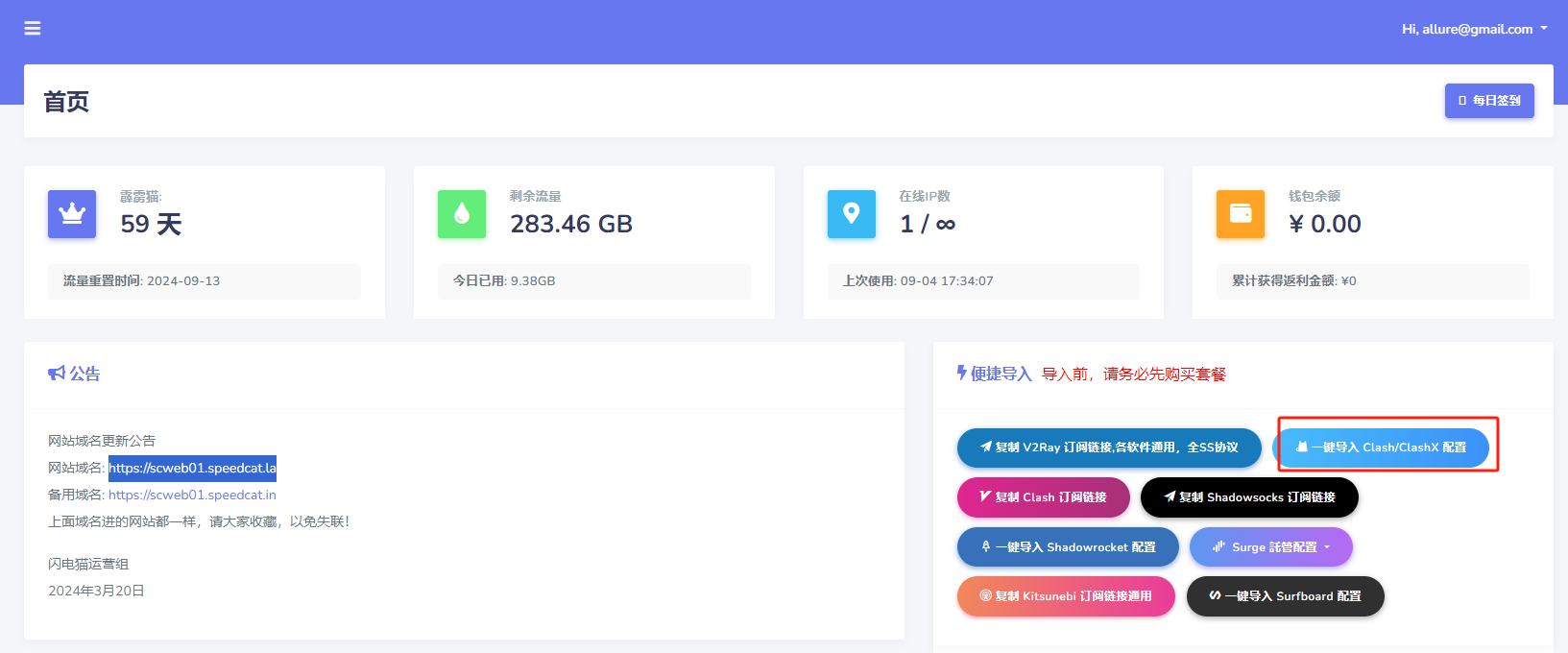Open the backup scweb01.speedcat.in link
This screenshot has height=653, width=1568.
tap(192, 496)
